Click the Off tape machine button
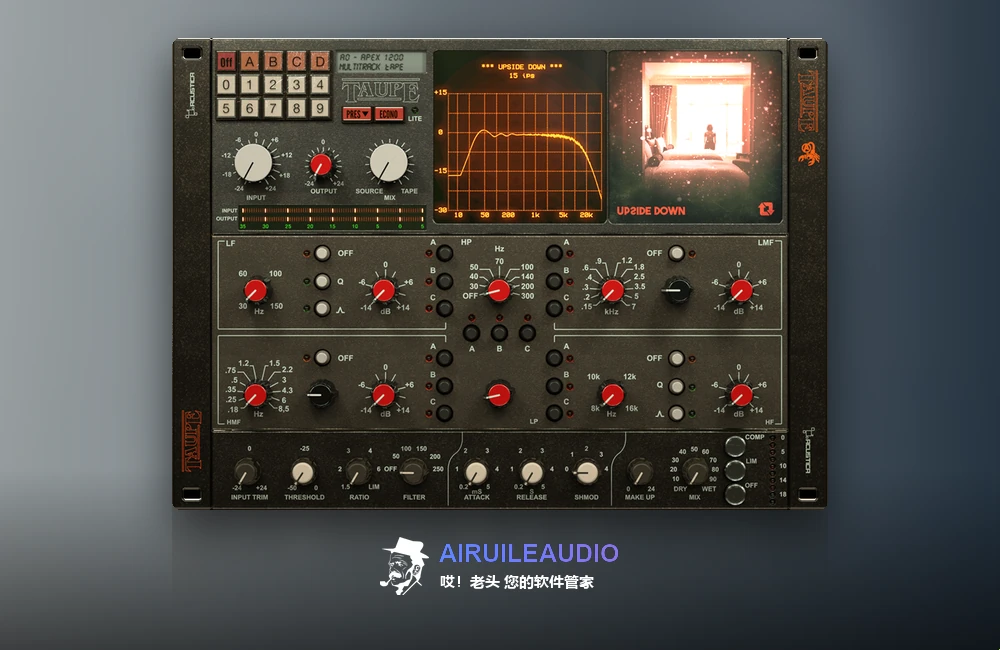 226,62
